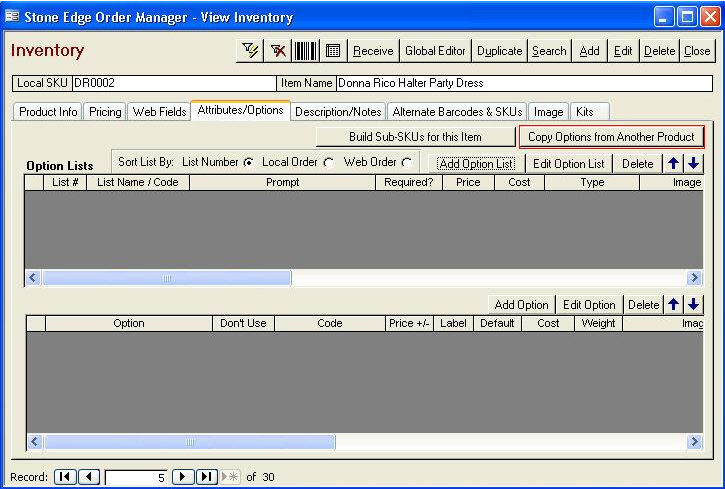The height and width of the screenshot is (489, 725).
Task: Open the Stone Edge window system menu icon
Action: tap(12, 17)
